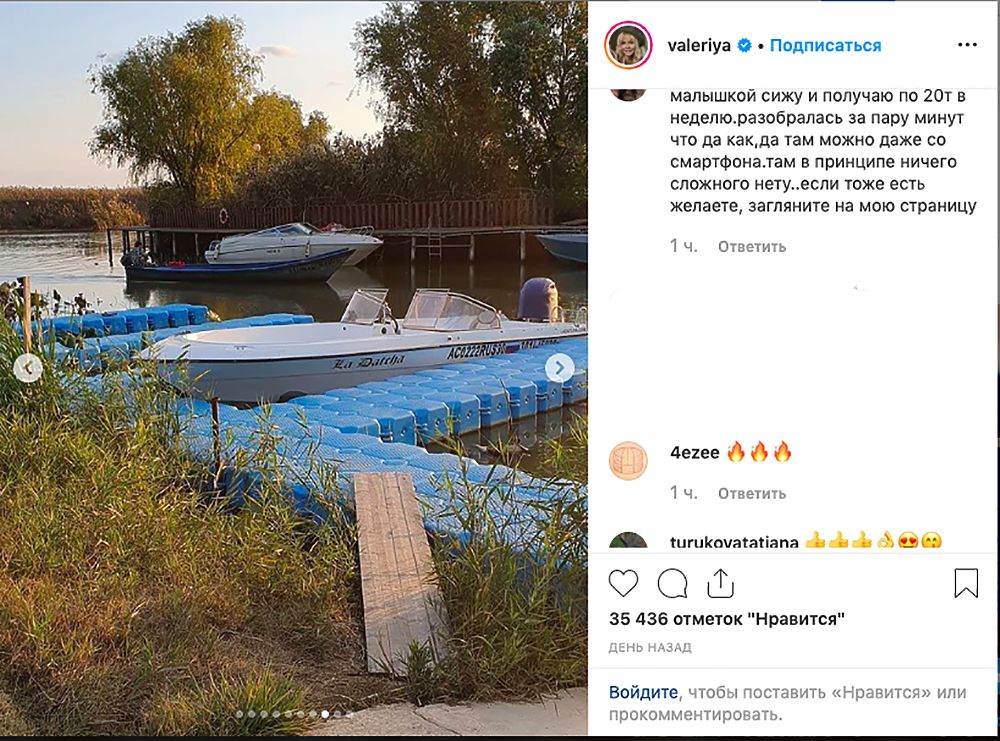View list of 35 436 likes
The height and width of the screenshot is (741, 1000).
point(726,619)
